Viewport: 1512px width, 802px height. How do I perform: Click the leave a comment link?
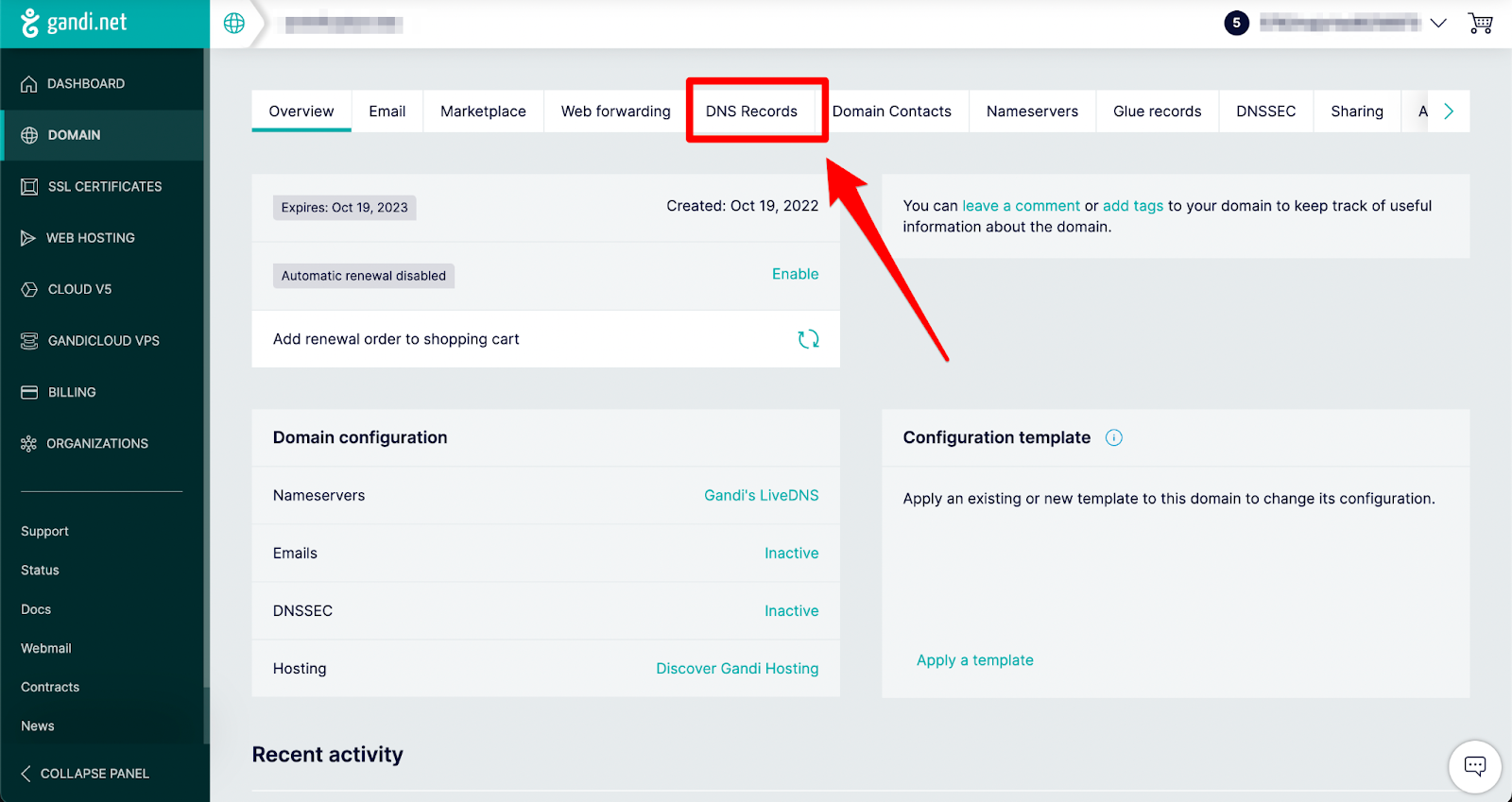[1021, 206]
